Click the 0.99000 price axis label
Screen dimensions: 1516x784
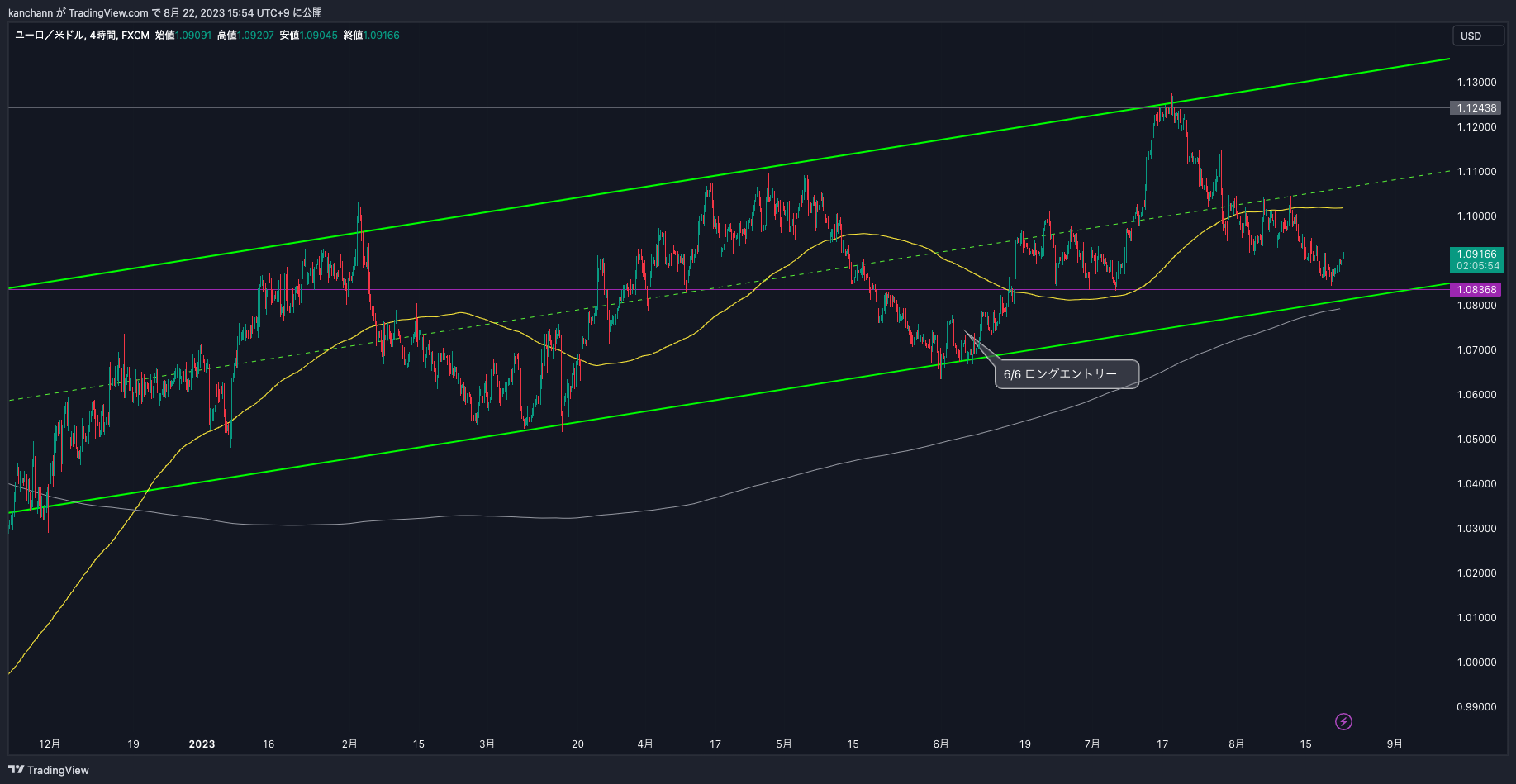tap(1476, 707)
